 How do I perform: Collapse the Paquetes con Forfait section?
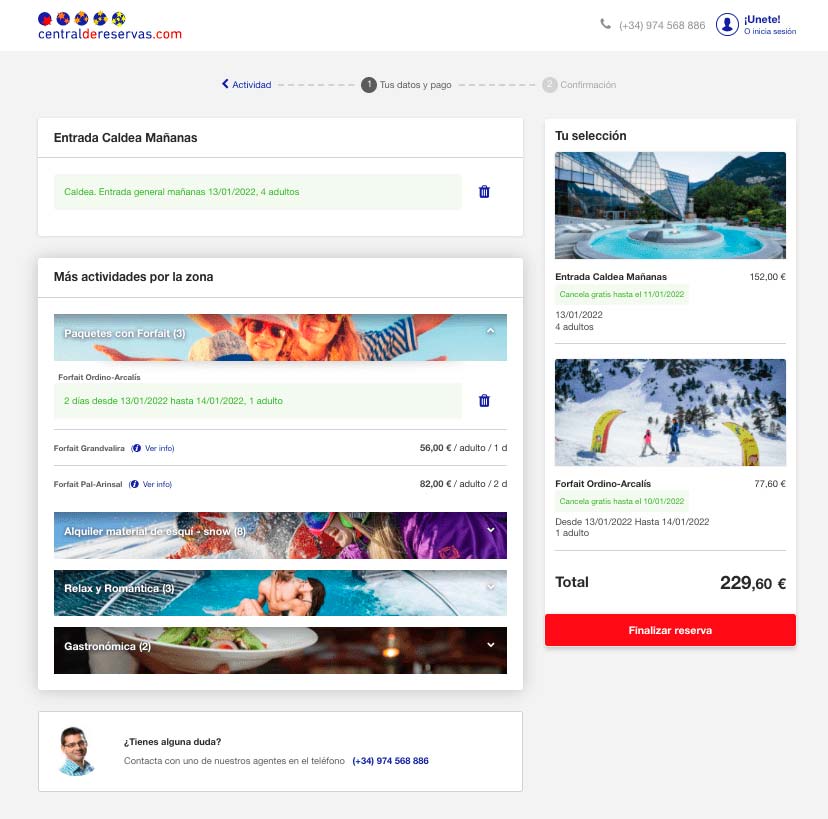(x=491, y=331)
